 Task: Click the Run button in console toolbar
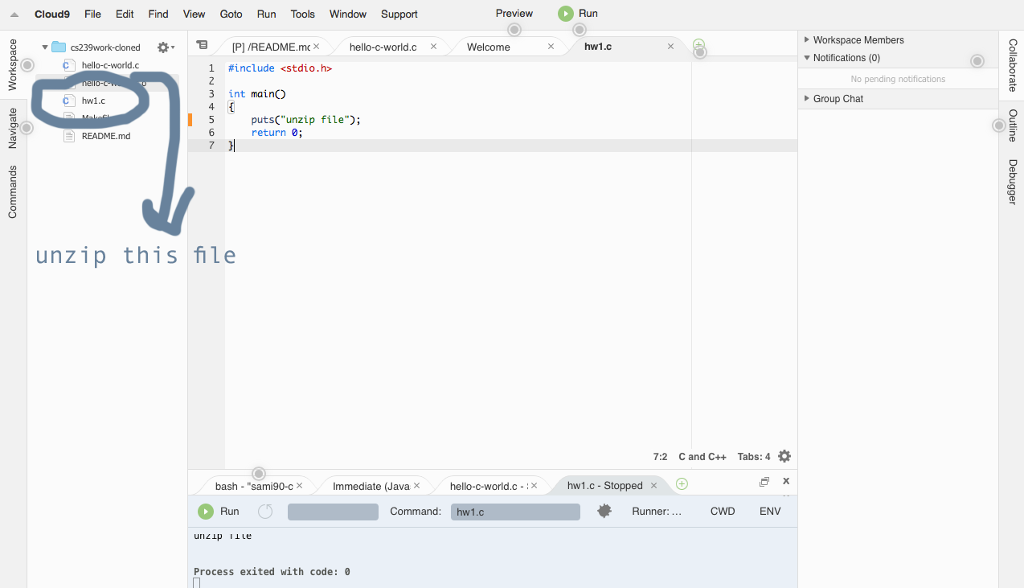tap(219, 512)
